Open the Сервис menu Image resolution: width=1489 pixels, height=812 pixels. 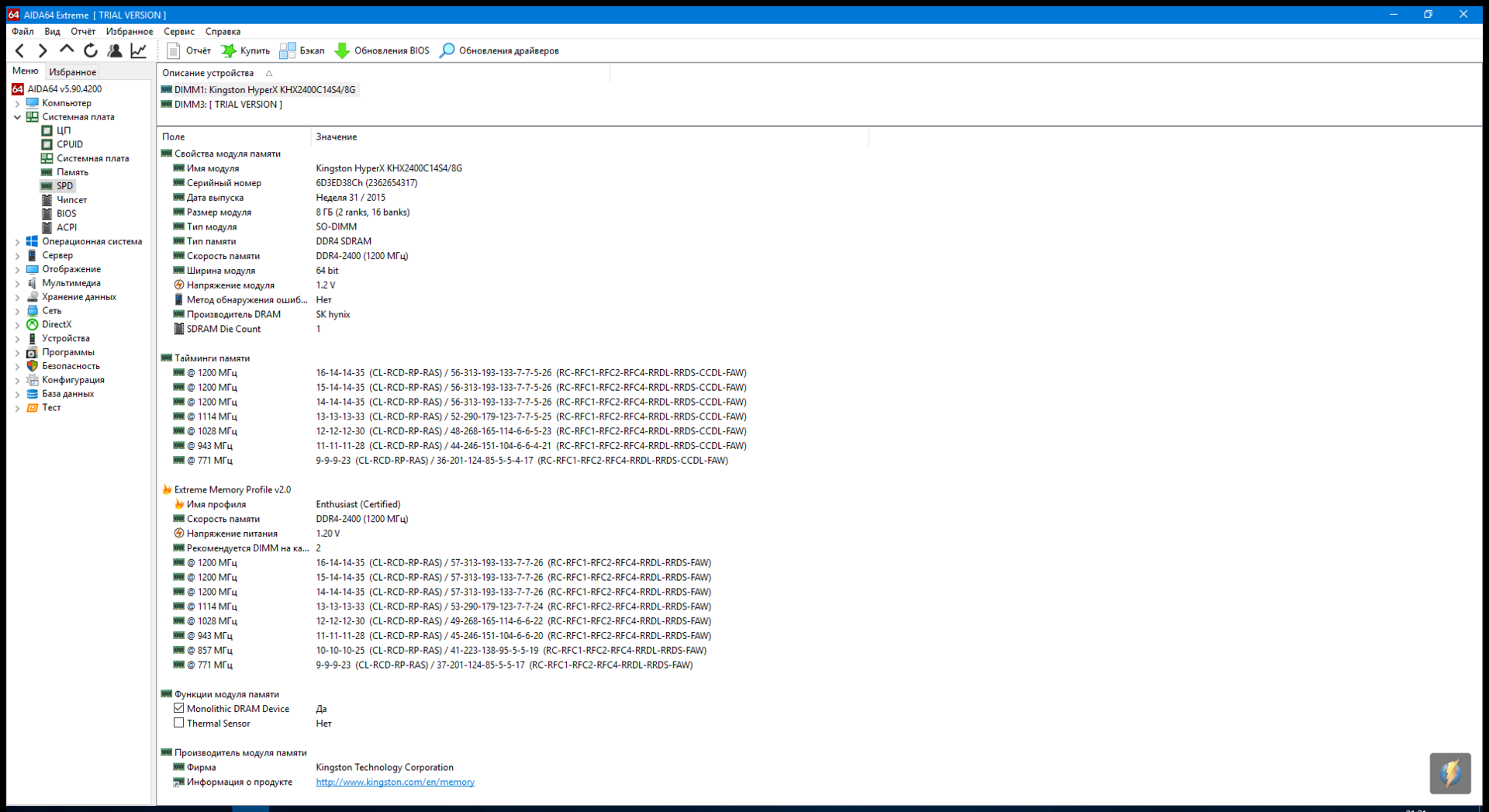(179, 32)
